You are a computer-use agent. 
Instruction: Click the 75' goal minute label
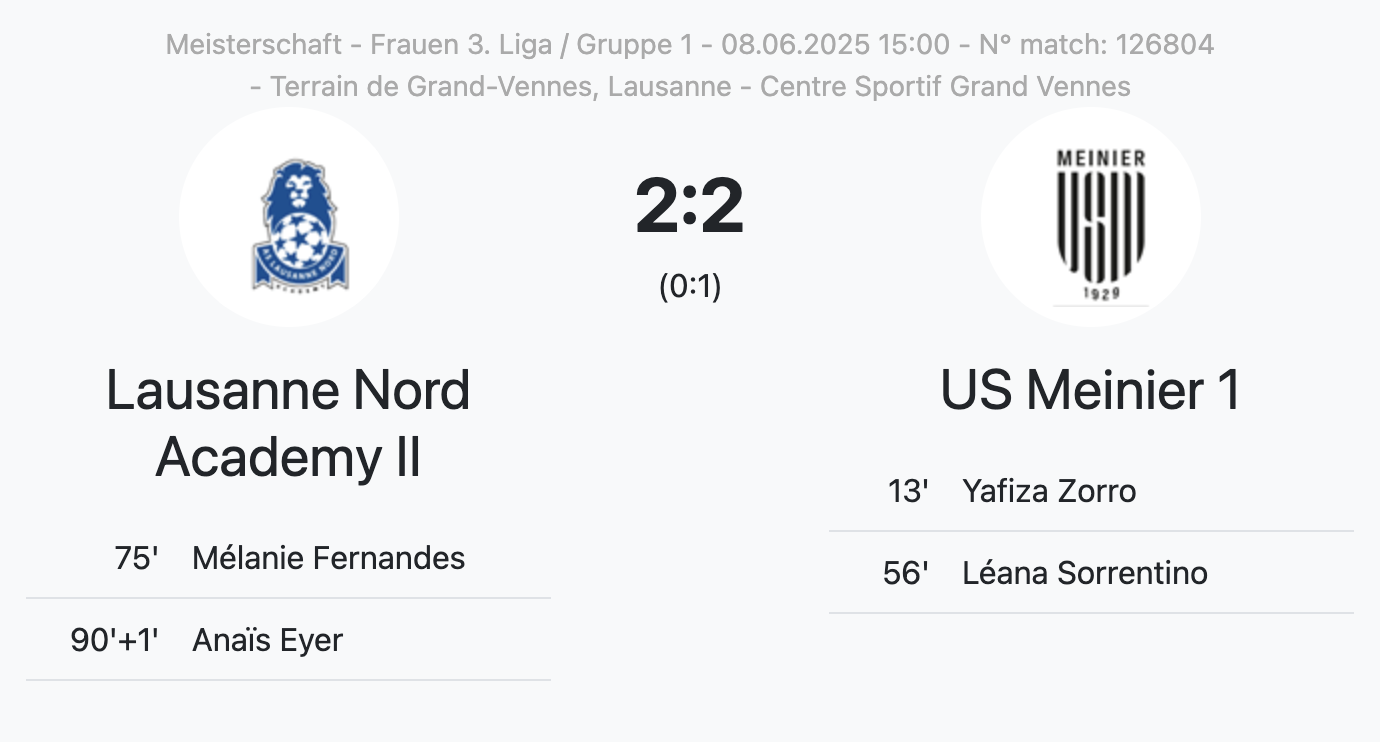point(137,558)
